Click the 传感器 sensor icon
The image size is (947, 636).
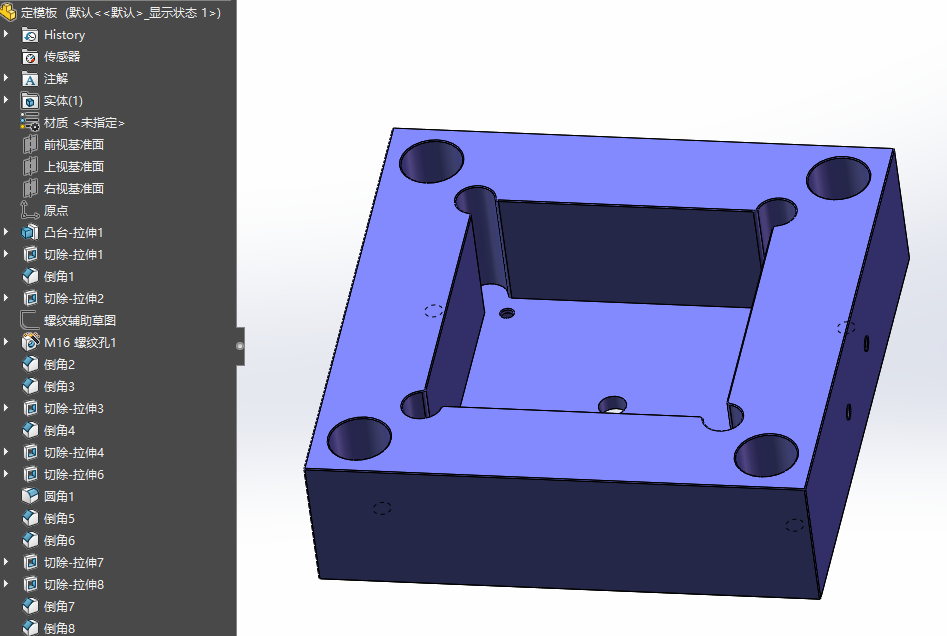(30, 57)
